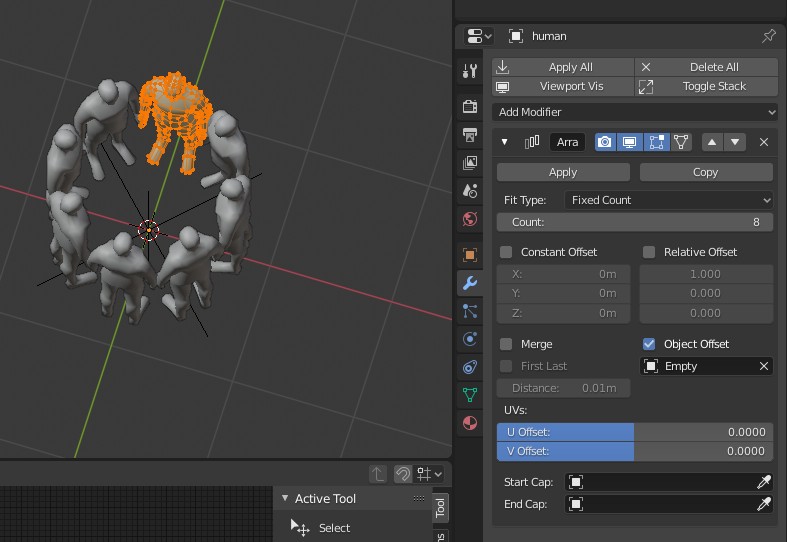The image size is (787, 542).
Task: Click the orientation axis icon in header
Action: [377, 474]
